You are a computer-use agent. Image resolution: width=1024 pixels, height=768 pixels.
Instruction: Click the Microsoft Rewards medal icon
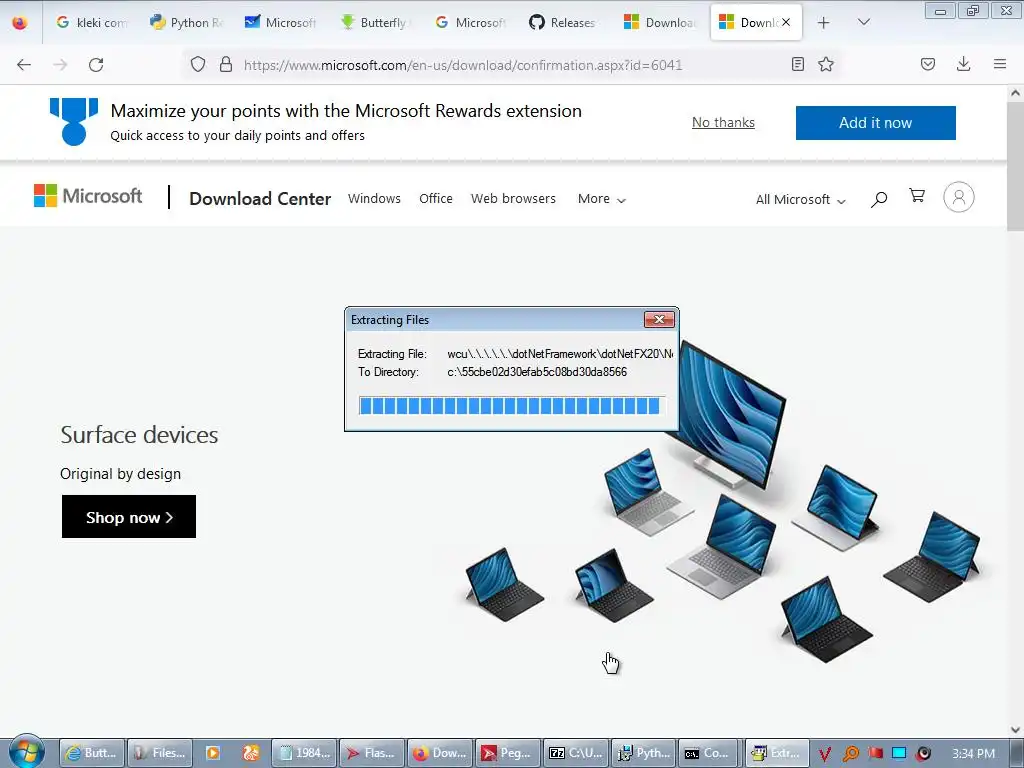pyautogui.click(x=74, y=121)
